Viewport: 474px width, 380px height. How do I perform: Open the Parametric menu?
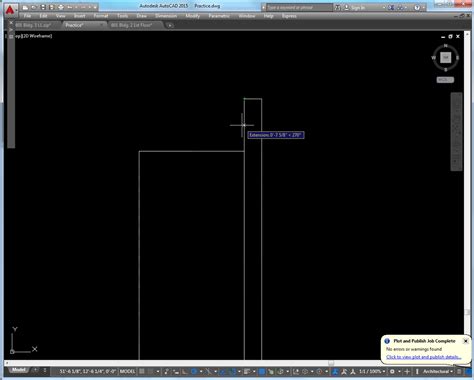[x=219, y=16]
